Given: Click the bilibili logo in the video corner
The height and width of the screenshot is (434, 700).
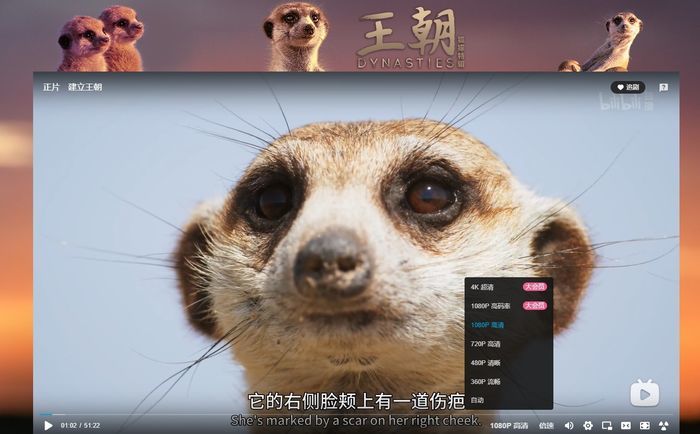Looking at the screenshot, I should click(626, 102).
